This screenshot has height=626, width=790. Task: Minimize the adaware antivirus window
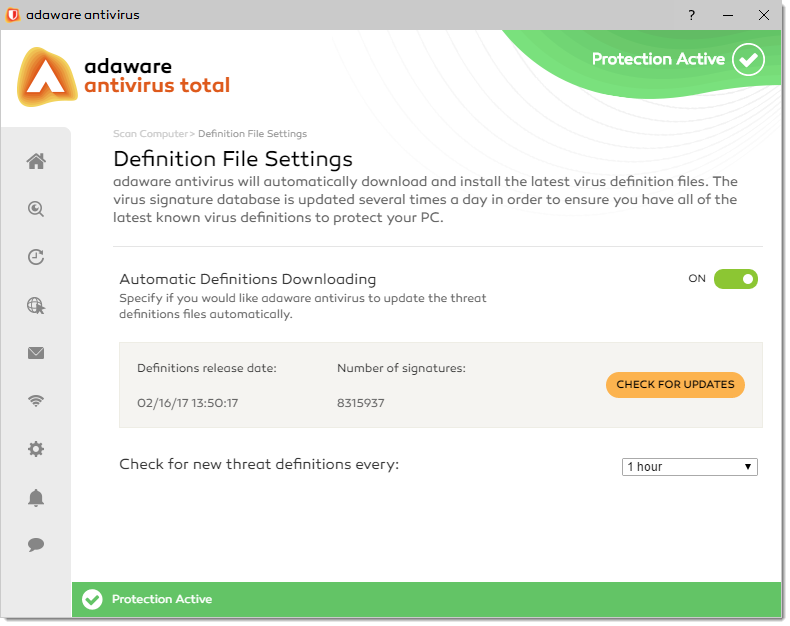pos(728,15)
